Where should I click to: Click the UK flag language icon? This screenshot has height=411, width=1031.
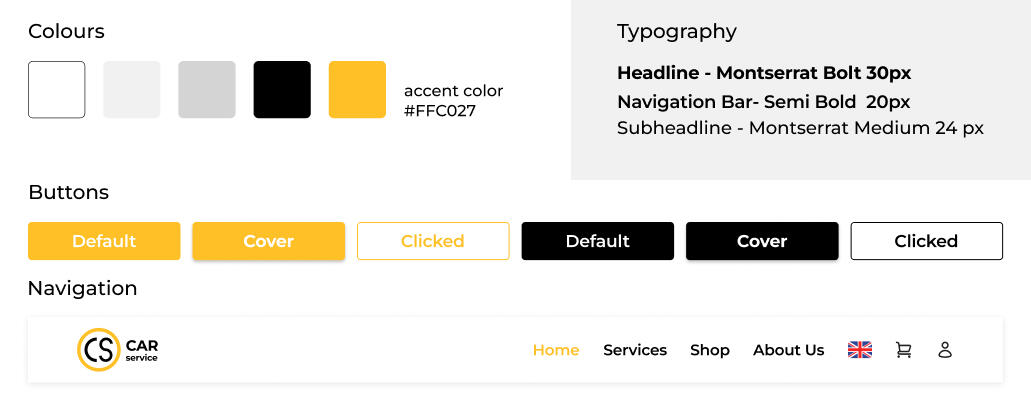point(859,350)
